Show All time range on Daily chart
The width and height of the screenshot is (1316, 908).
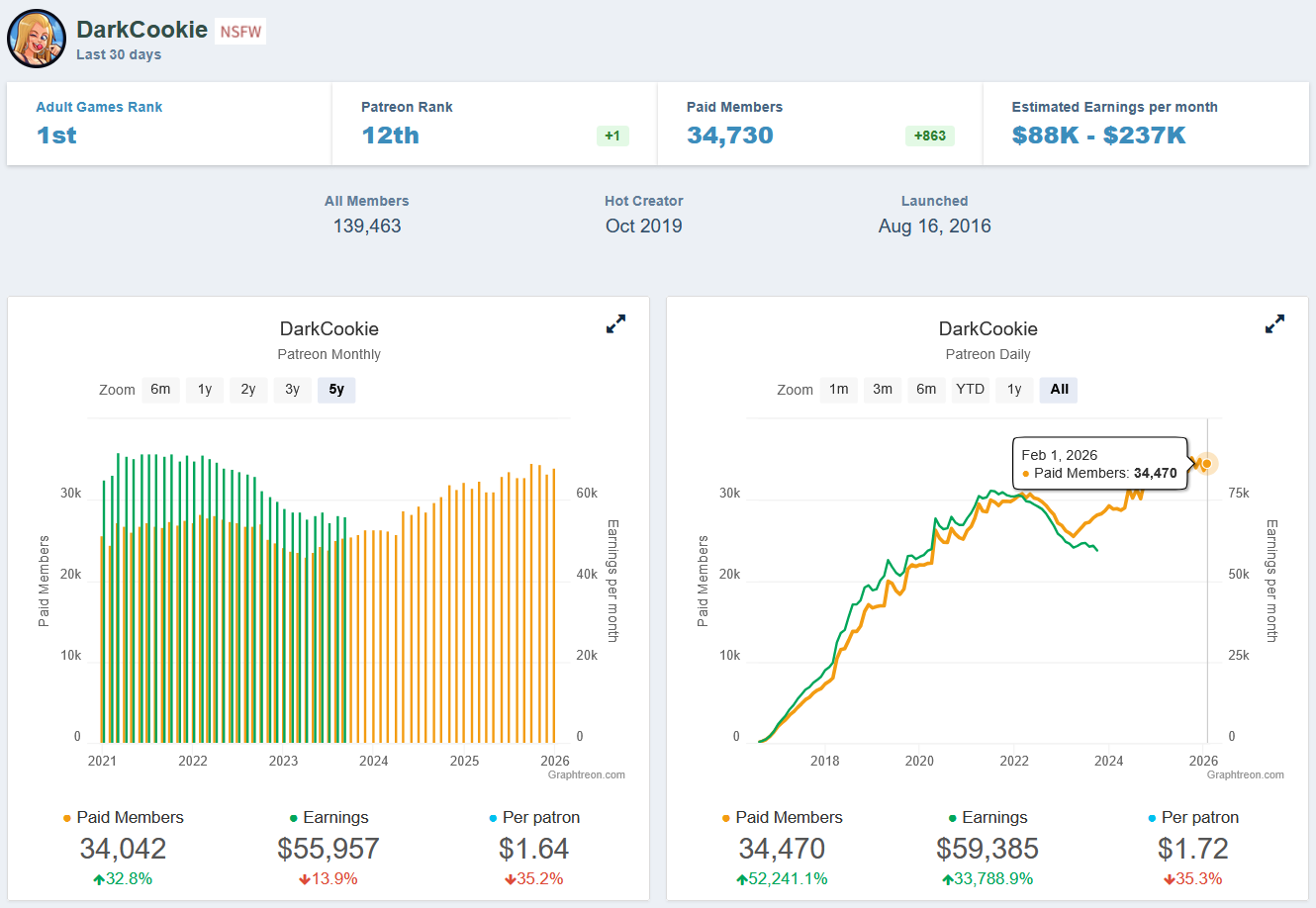tap(1059, 390)
